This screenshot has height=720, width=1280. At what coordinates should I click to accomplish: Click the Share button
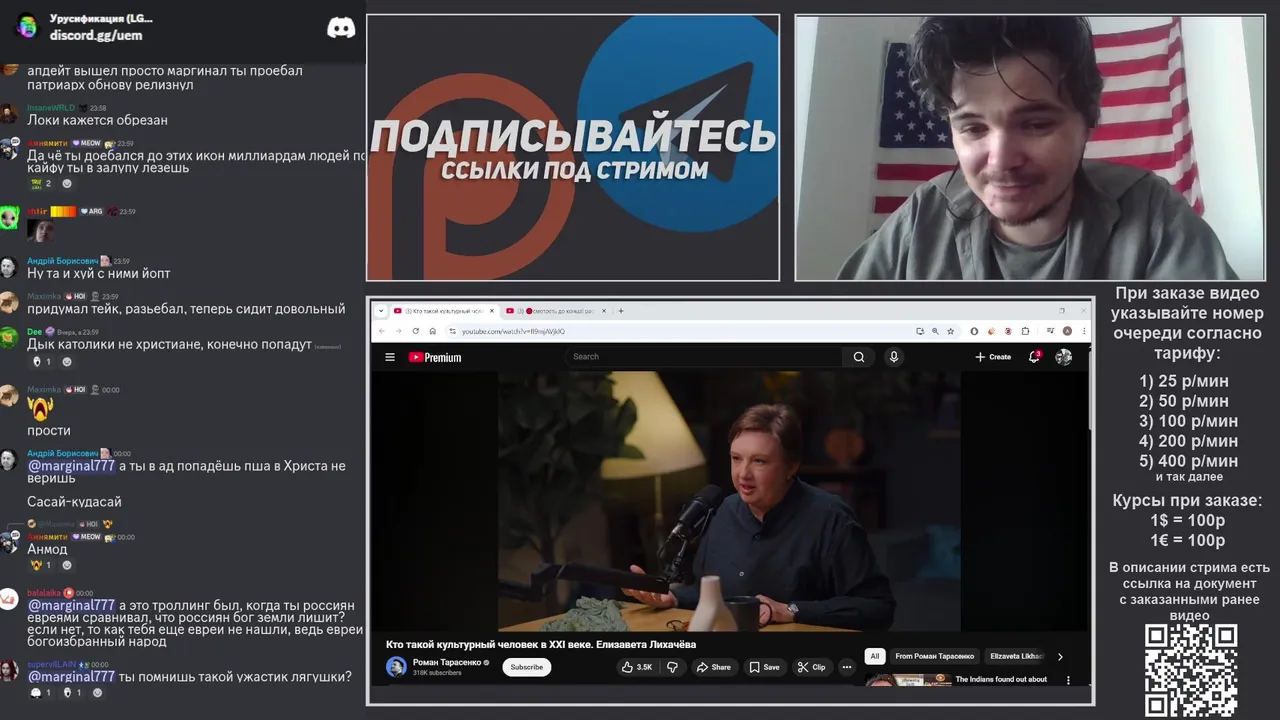point(713,667)
